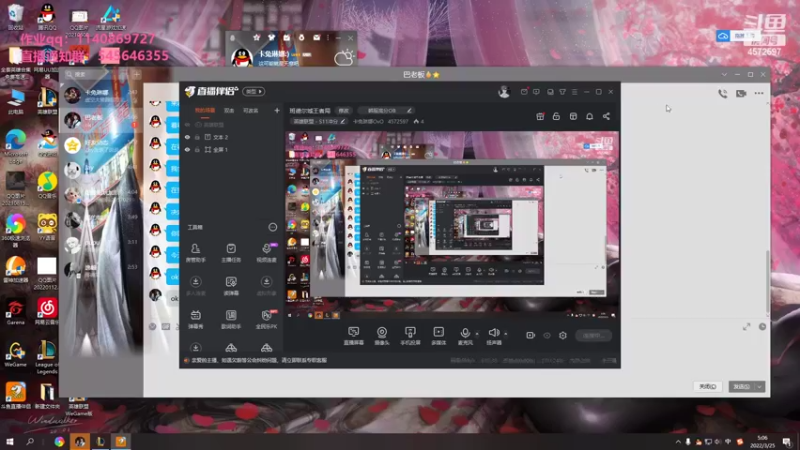This screenshot has width=800, height=450.
Task: Open the weather icon in QQ mini panel
Action: [x=343, y=57]
